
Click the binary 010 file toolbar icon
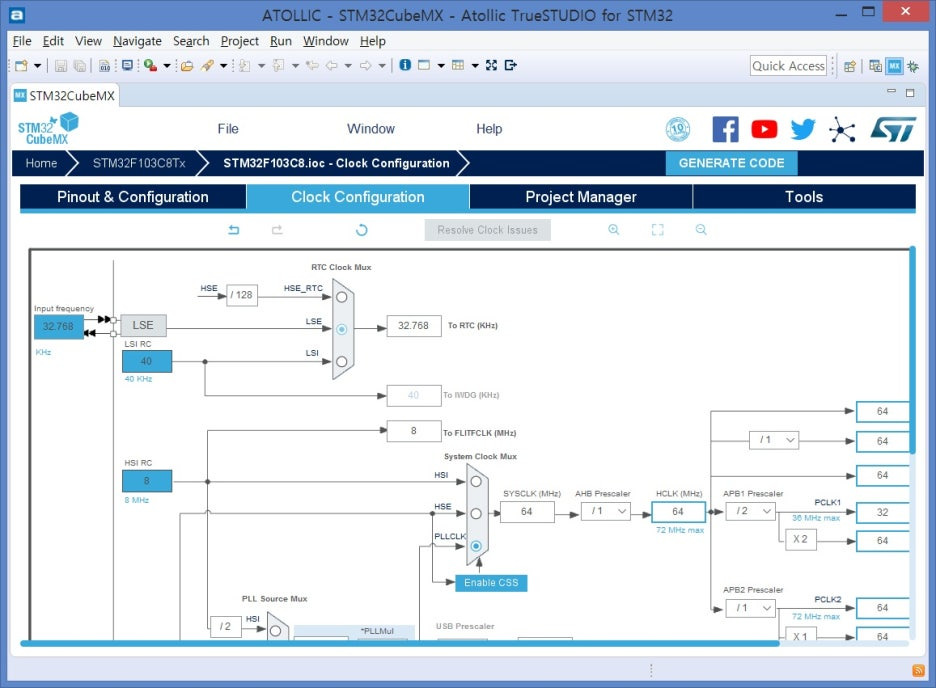pos(104,66)
